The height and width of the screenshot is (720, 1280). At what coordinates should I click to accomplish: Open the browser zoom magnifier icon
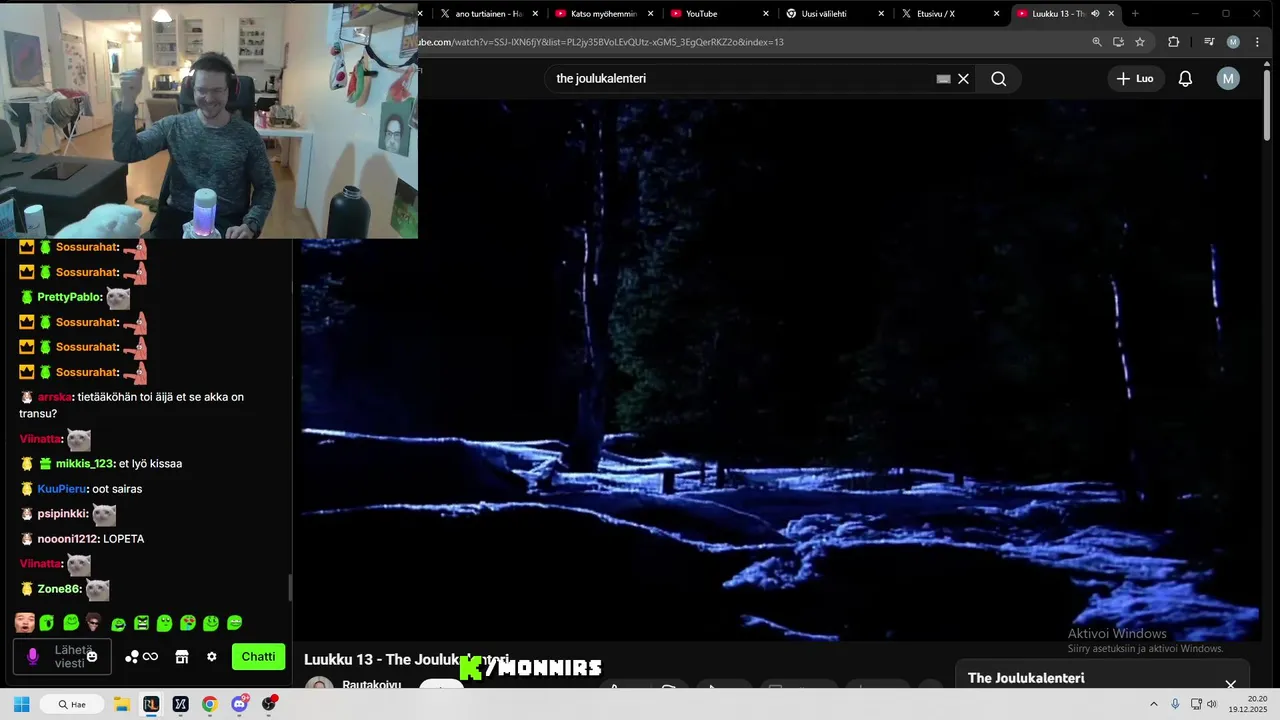click(x=1097, y=42)
